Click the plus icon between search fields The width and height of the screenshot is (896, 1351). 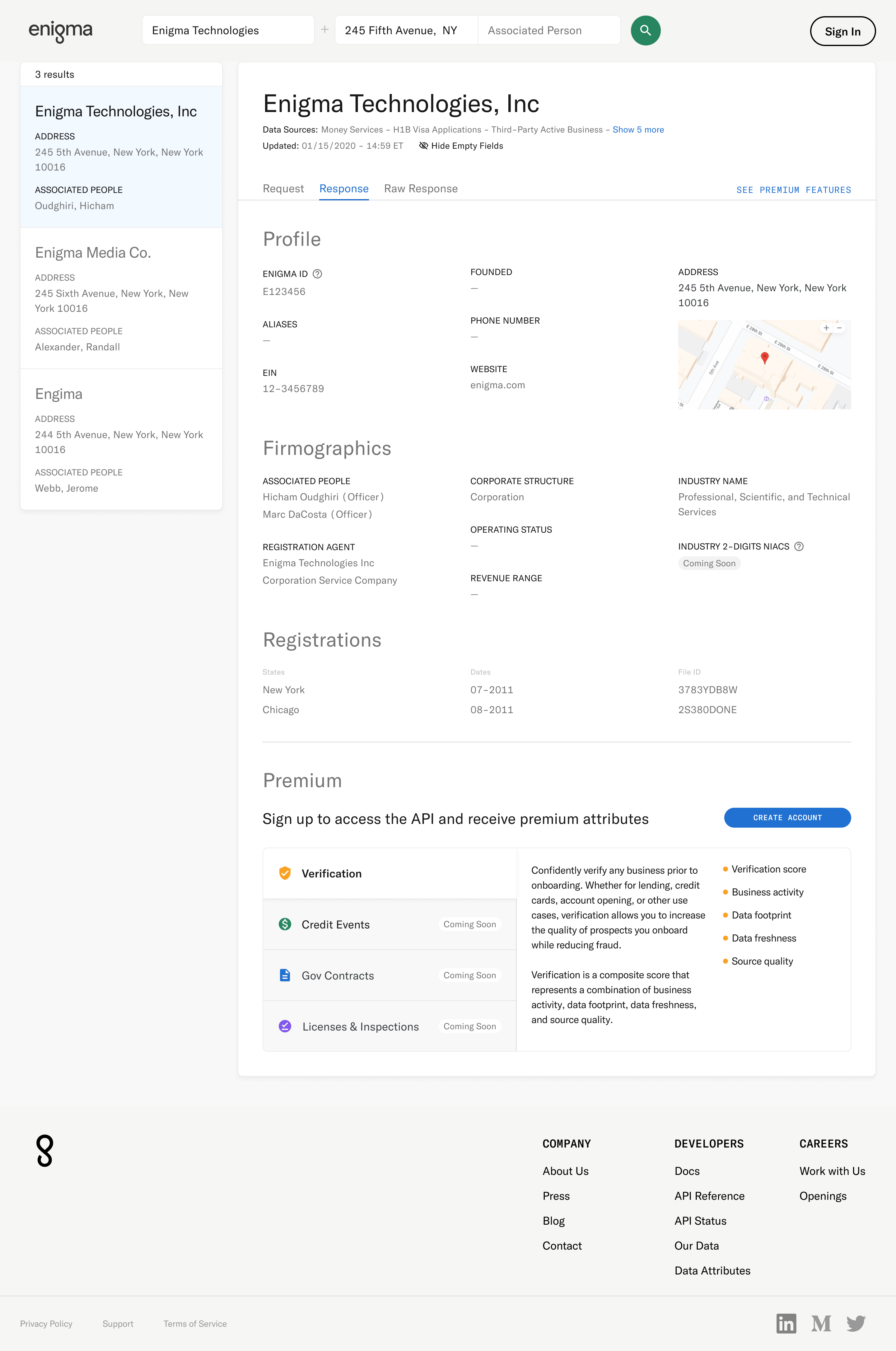(324, 29)
